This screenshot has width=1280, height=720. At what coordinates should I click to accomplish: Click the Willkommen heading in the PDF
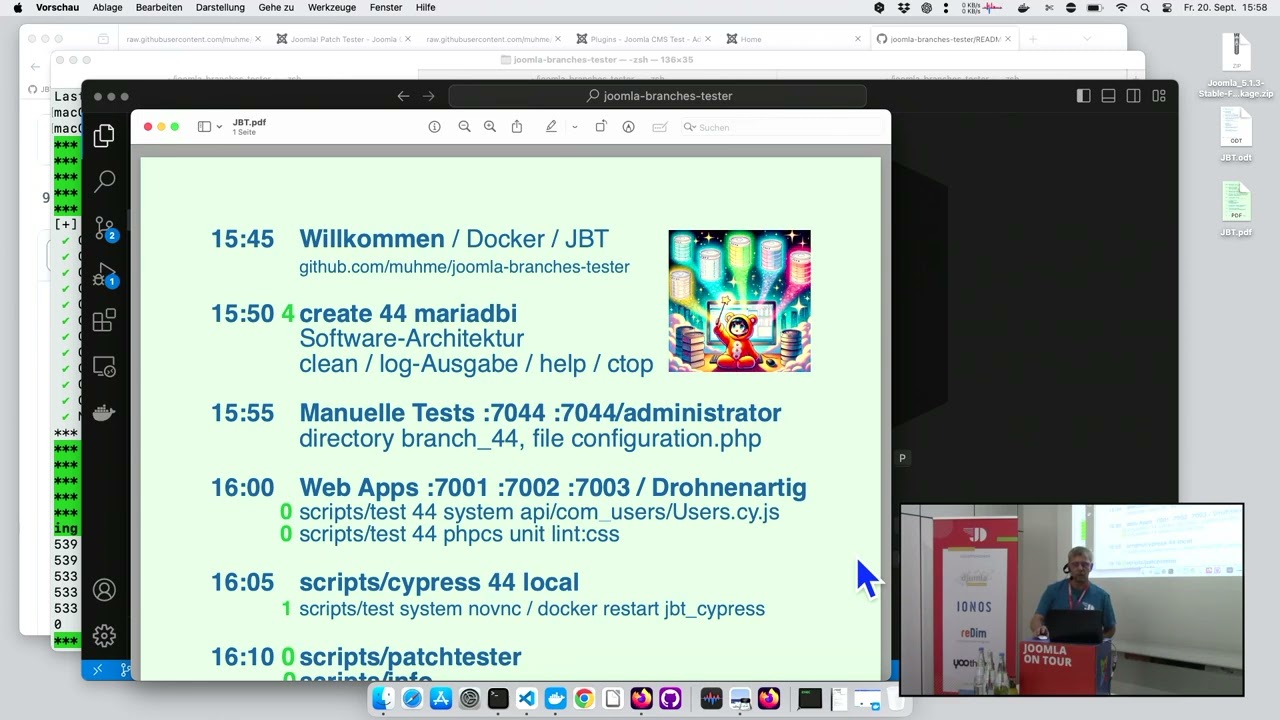coord(371,239)
